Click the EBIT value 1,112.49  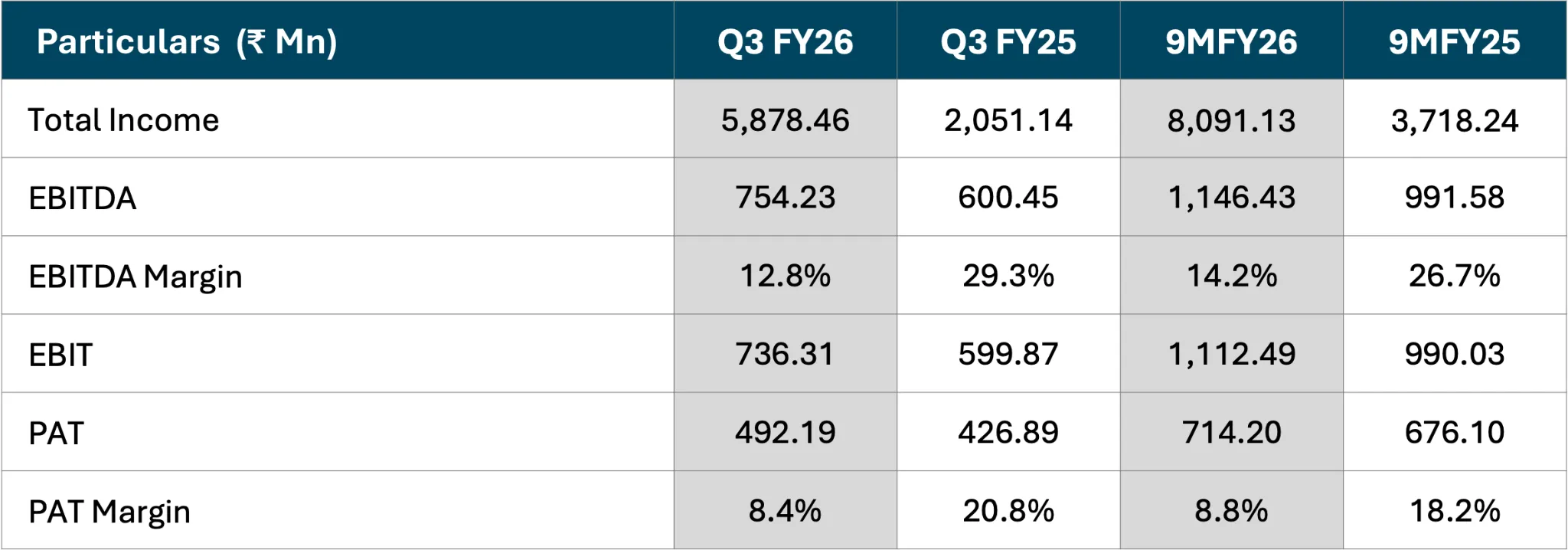coord(1231,355)
